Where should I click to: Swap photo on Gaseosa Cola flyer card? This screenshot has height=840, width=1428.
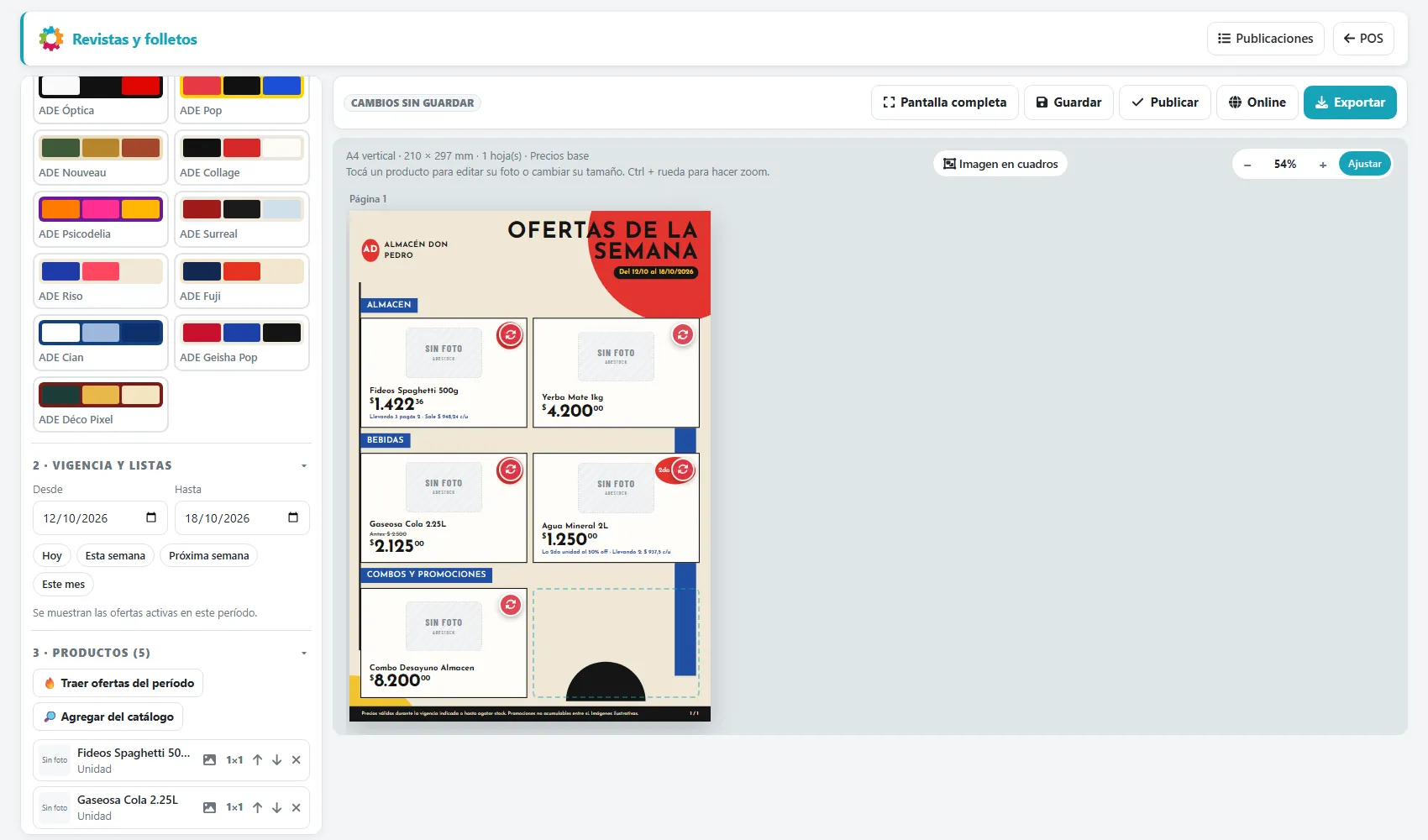coord(510,470)
